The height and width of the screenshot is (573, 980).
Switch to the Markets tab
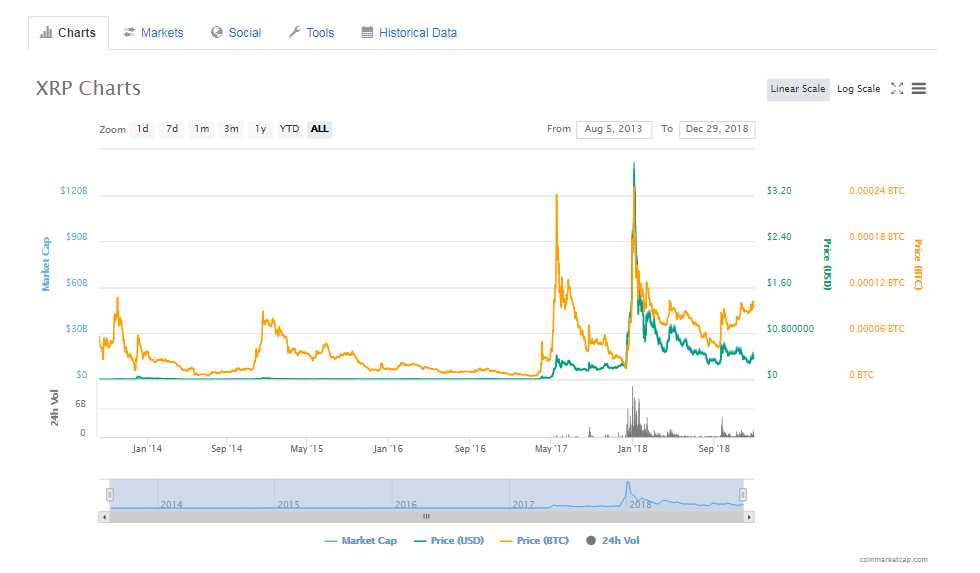(x=153, y=33)
